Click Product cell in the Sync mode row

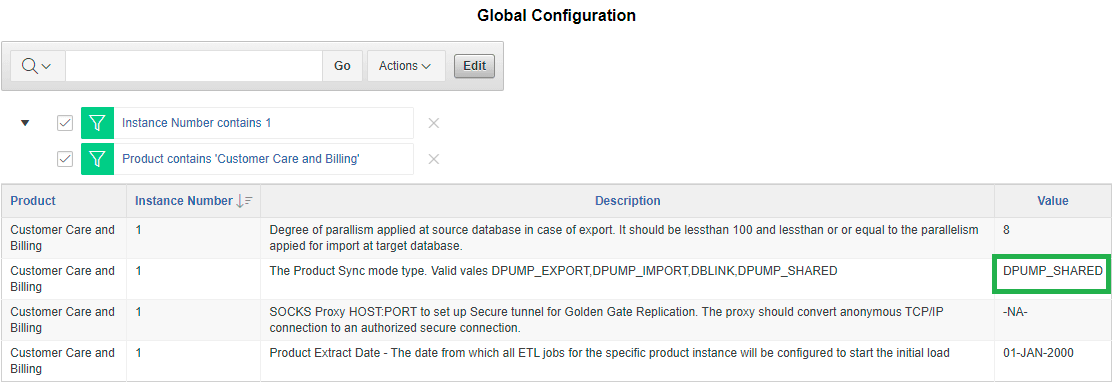[x=63, y=279]
